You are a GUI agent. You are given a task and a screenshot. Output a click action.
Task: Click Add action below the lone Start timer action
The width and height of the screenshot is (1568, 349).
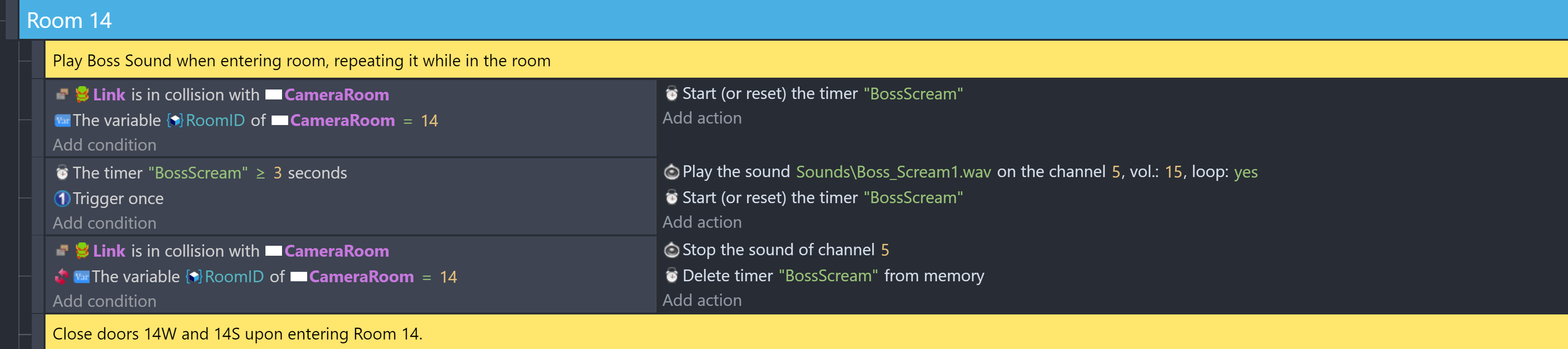(x=702, y=118)
